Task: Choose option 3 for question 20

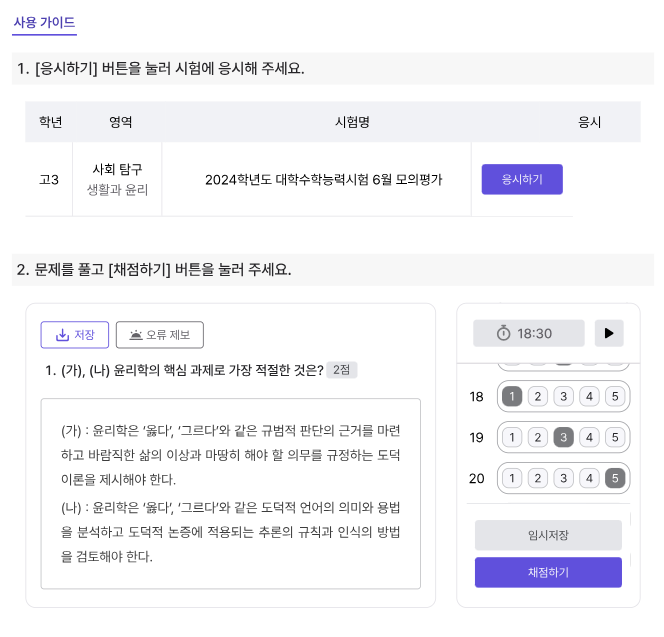Action: (x=563, y=478)
